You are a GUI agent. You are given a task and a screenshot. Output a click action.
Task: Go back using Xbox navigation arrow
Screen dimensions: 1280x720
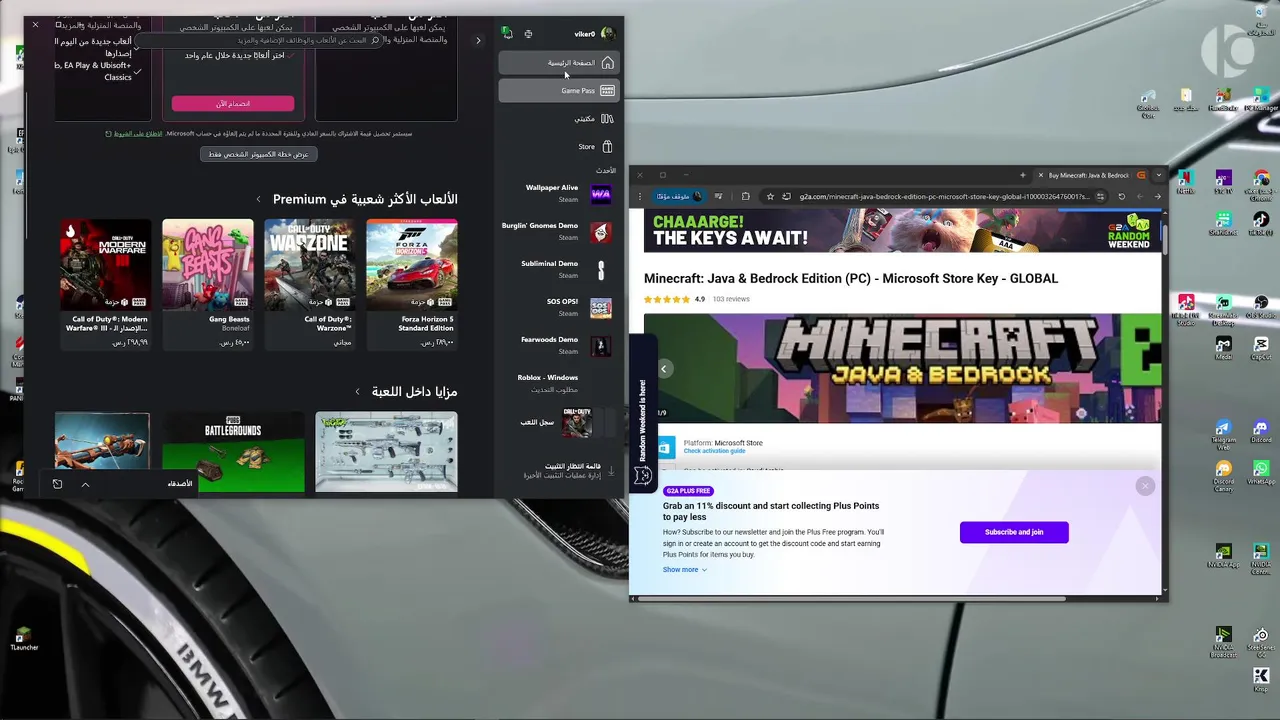coord(478,41)
